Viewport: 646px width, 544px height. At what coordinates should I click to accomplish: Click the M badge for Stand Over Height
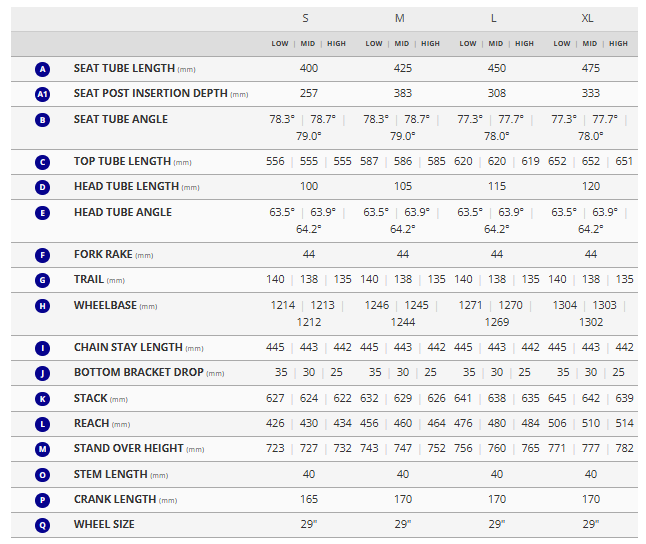click(x=42, y=449)
